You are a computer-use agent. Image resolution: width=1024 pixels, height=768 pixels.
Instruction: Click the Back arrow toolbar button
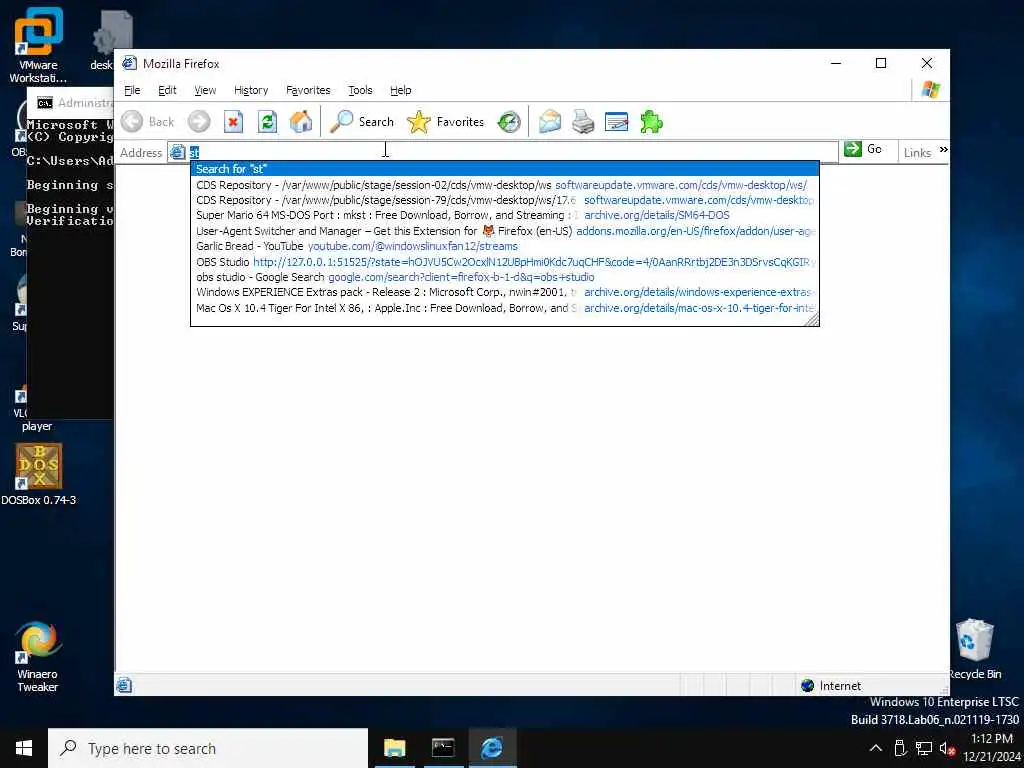pos(148,121)
